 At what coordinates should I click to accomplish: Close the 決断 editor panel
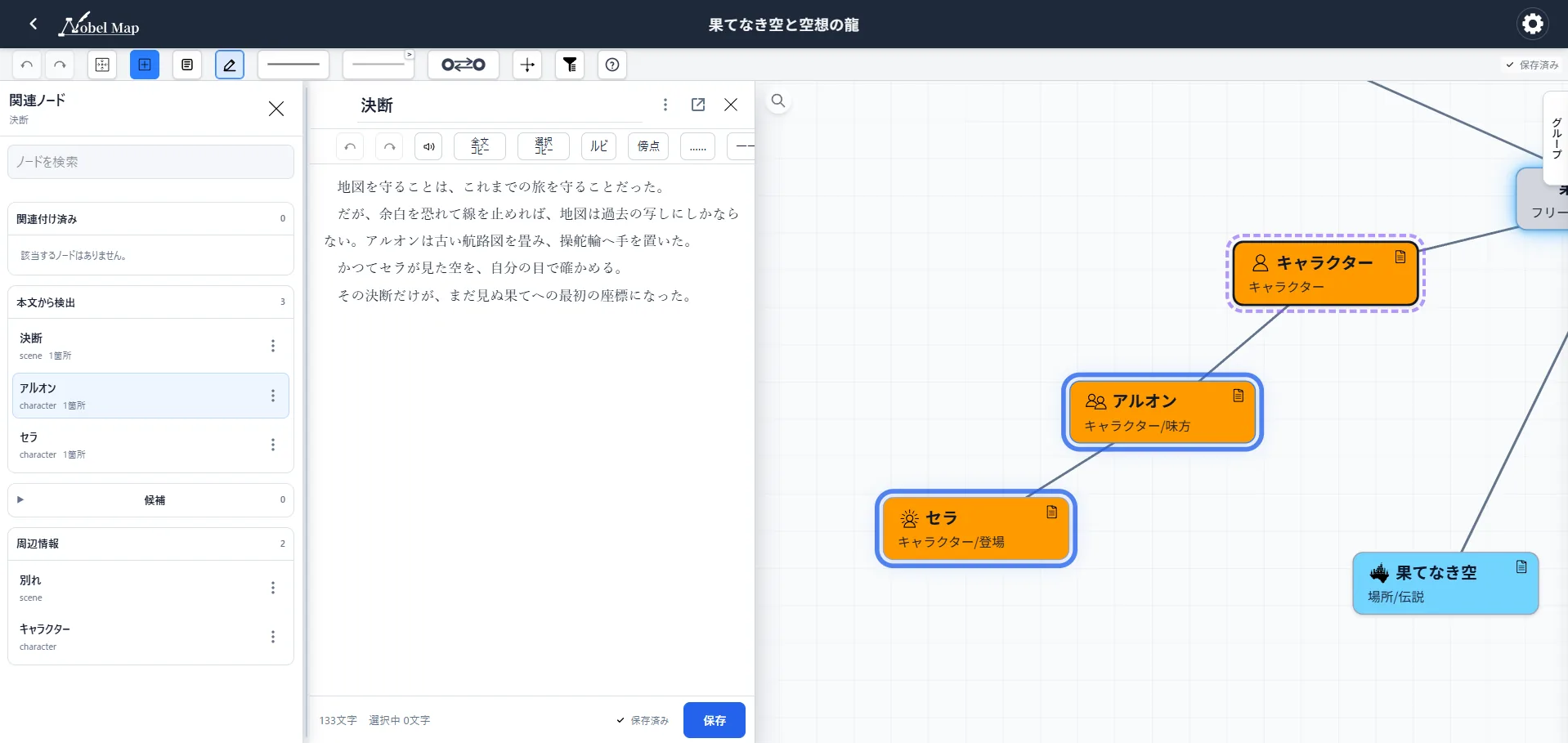(731, 105)
